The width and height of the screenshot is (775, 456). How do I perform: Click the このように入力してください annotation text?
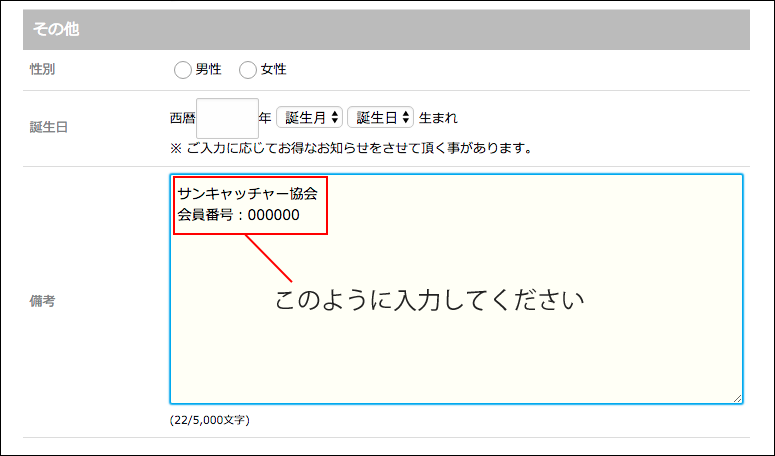tap(429, 300)
